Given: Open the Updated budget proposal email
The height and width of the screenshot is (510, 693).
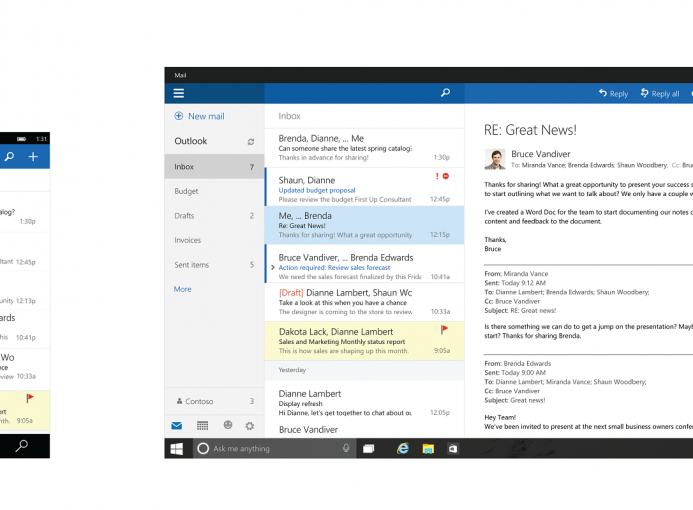Looking at the screenshot, I should (x=364, y=186).
